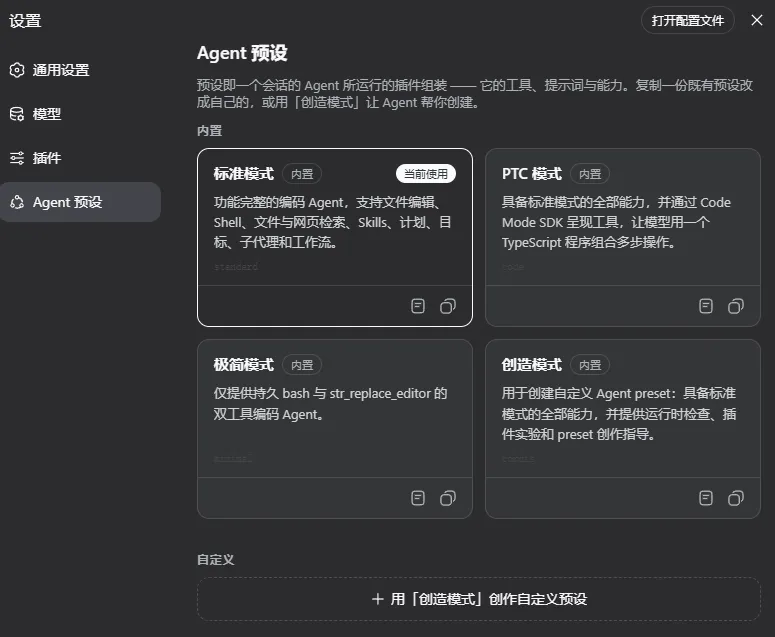This screenshot has width=775, height=637.
Task: Click 内置 tag on 极简模式 card
Action: (x=302, y=365)
